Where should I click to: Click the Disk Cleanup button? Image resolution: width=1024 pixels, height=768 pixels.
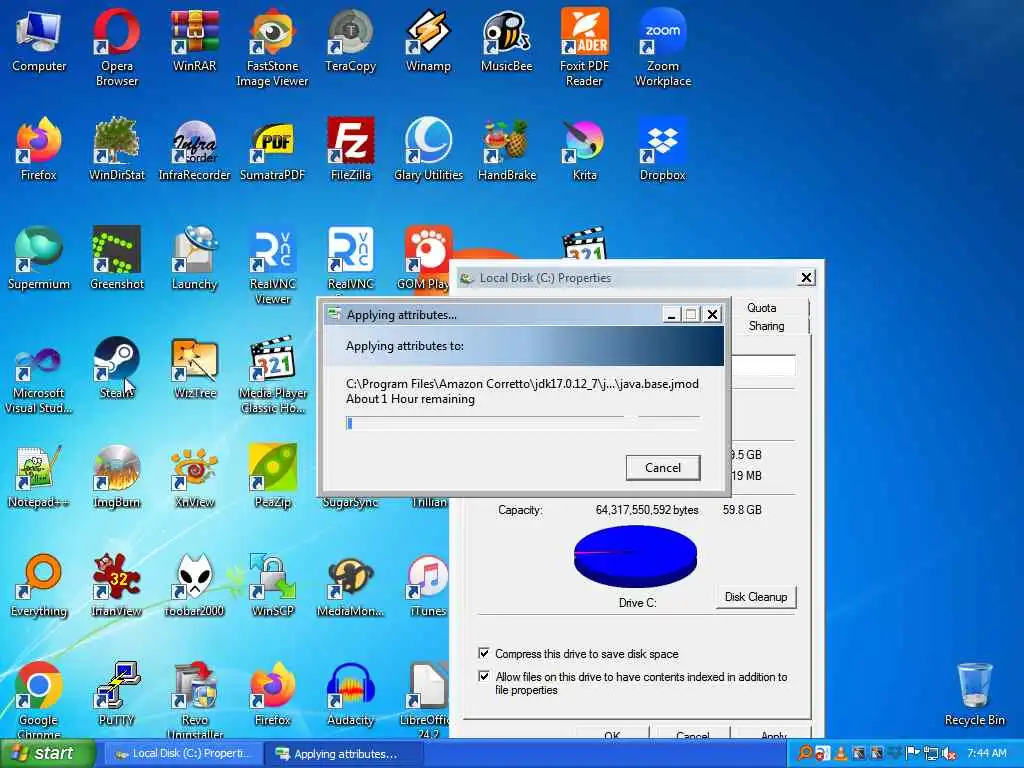[x=756, y=597]
